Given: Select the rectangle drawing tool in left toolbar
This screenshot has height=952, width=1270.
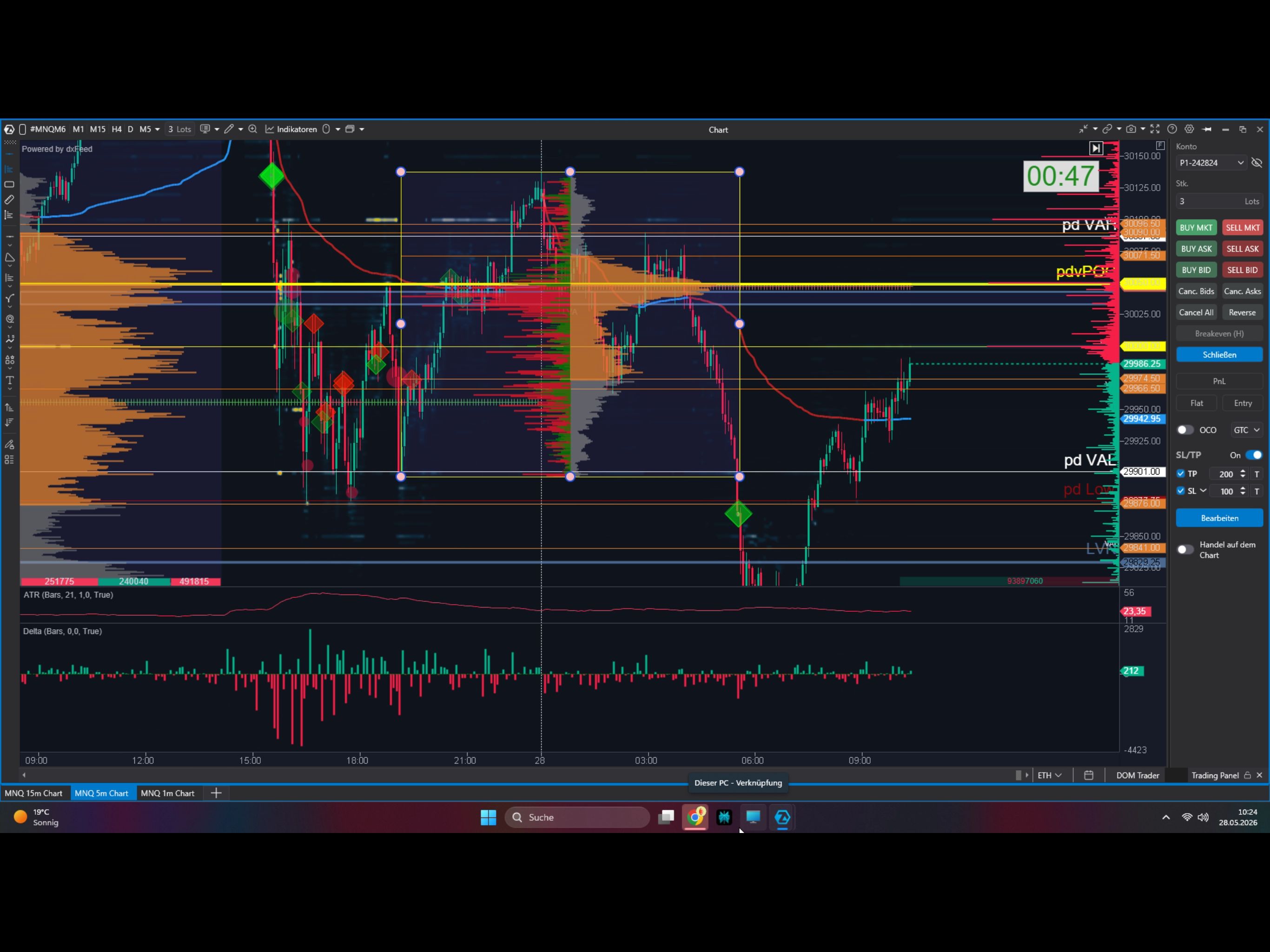Looking at the screenshot, I should point(9,185).
